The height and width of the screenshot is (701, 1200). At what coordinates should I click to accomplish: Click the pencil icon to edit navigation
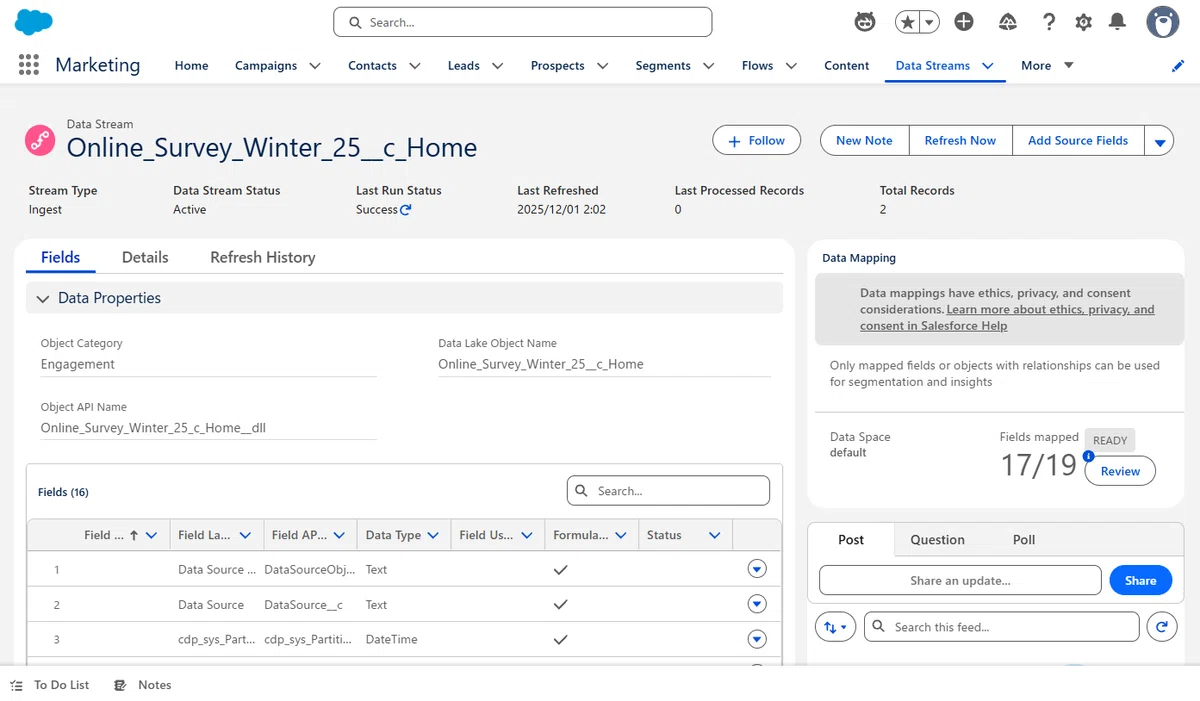(x=1178, y=66)
